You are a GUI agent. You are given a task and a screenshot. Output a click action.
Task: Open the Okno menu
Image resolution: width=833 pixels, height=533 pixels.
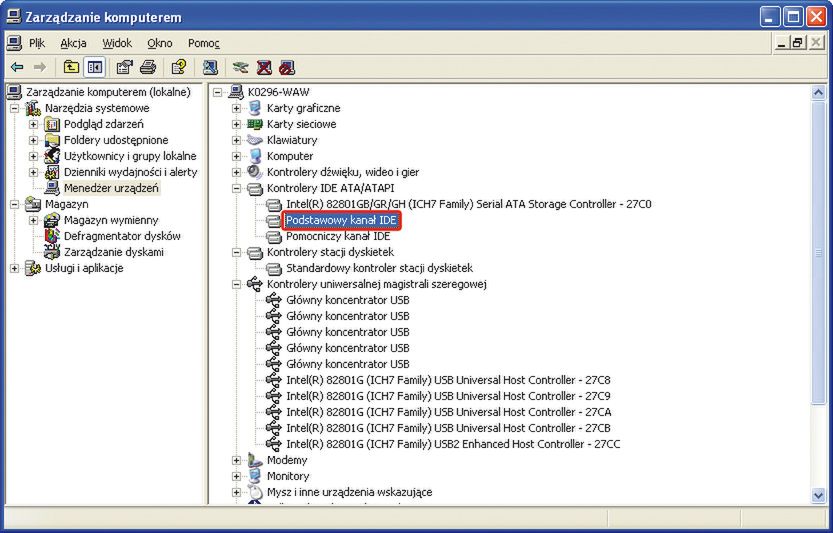(160, 43)
